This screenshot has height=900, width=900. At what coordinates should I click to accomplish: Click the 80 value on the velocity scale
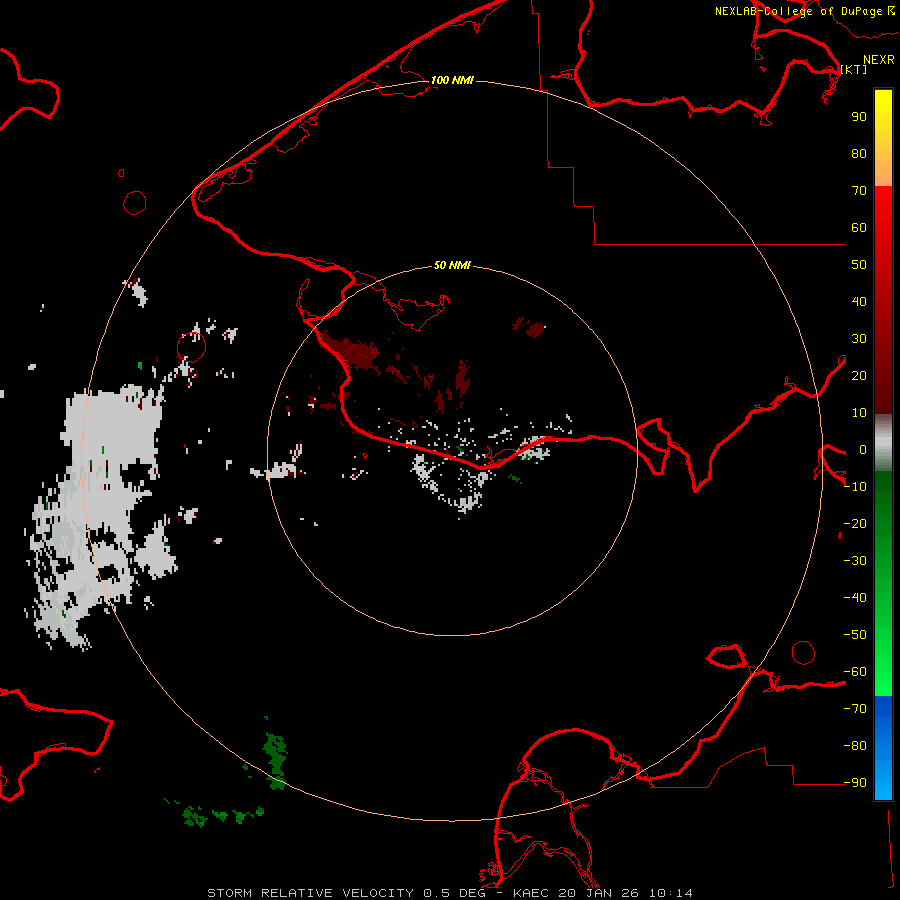(859, 154)
